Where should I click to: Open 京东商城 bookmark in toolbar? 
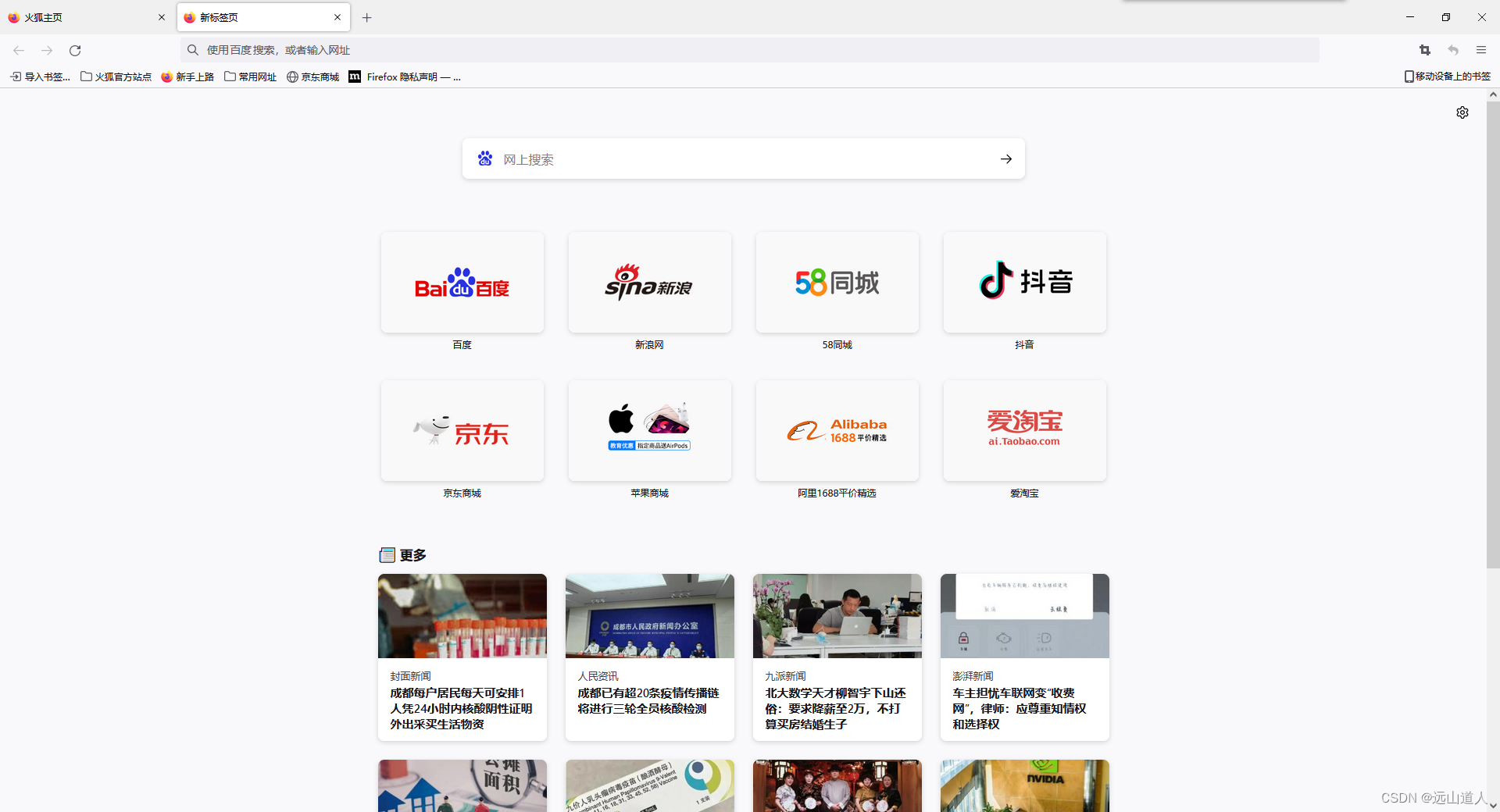tap(313, 77)
